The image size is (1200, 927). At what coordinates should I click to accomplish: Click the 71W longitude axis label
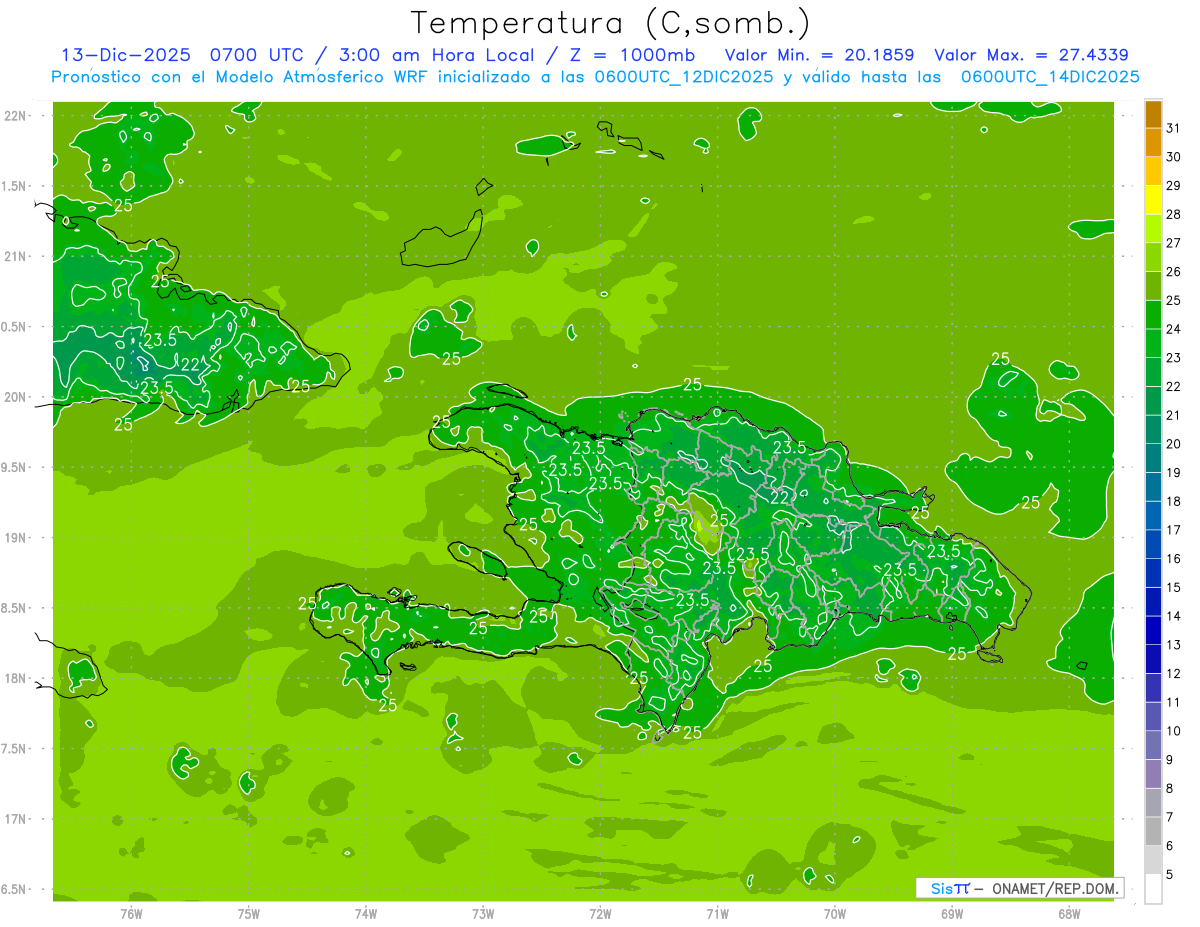pos(717,914)
